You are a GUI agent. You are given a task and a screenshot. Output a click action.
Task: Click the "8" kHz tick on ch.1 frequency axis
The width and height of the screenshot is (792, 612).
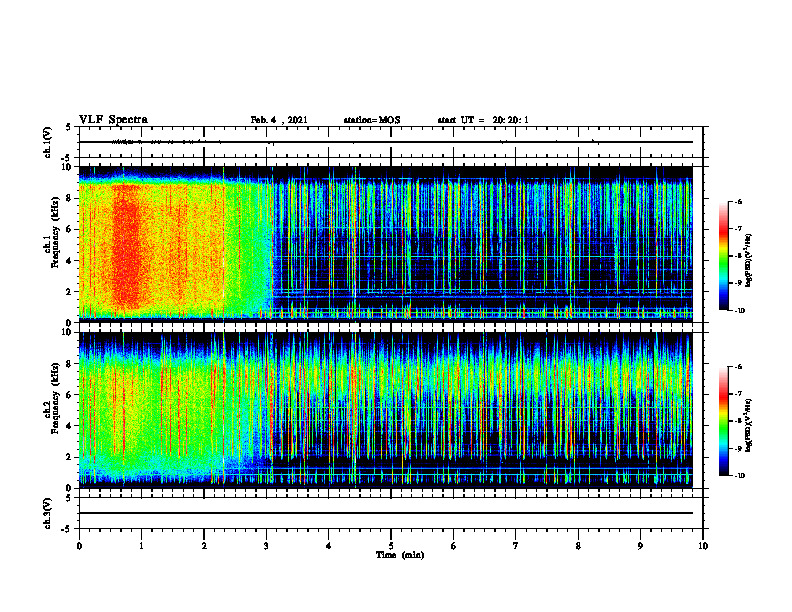point(71,198)
